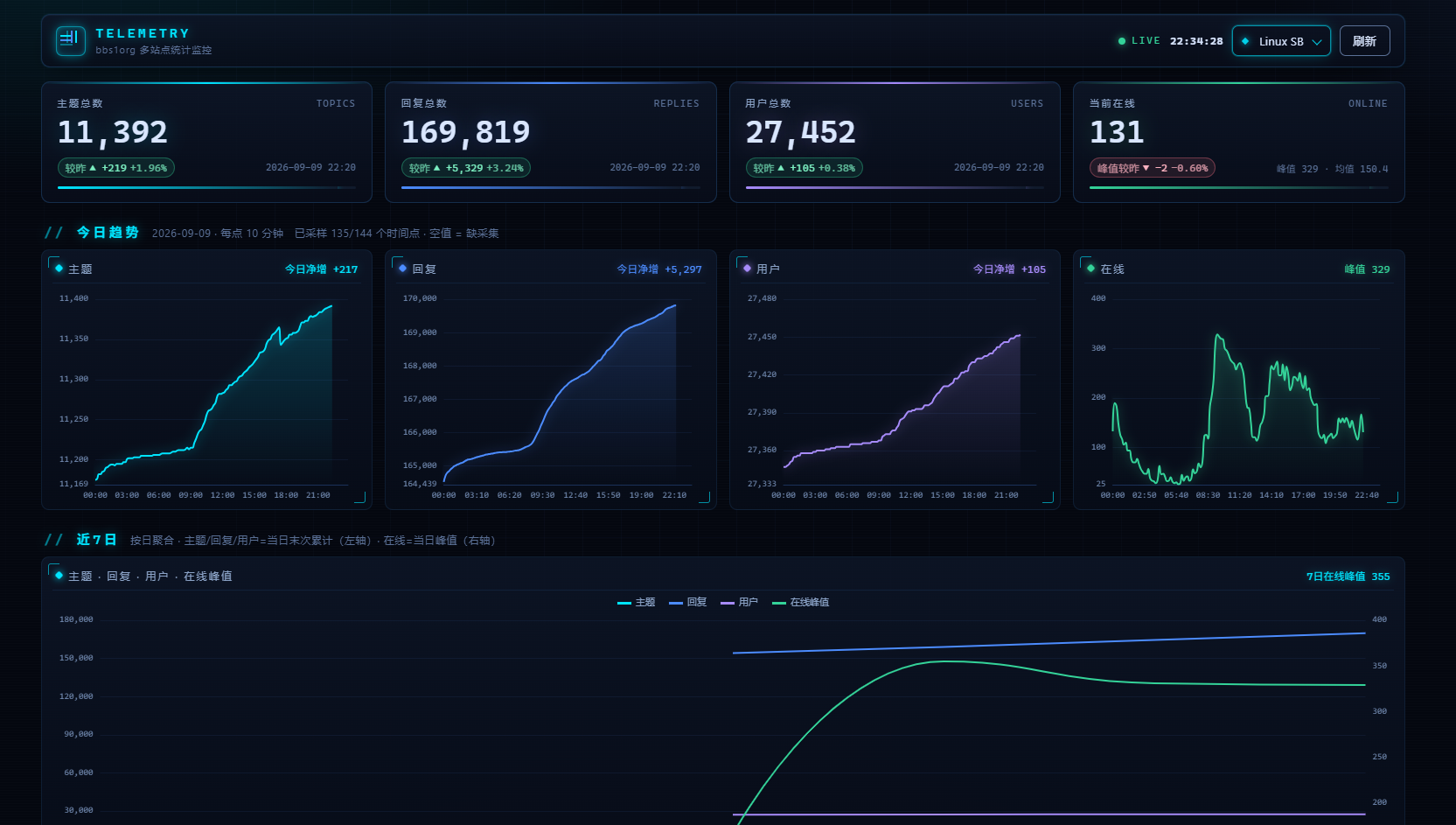Select the 主题总数 TOPICS stat card
This screenshot has width=1456, height=825.
206,143
